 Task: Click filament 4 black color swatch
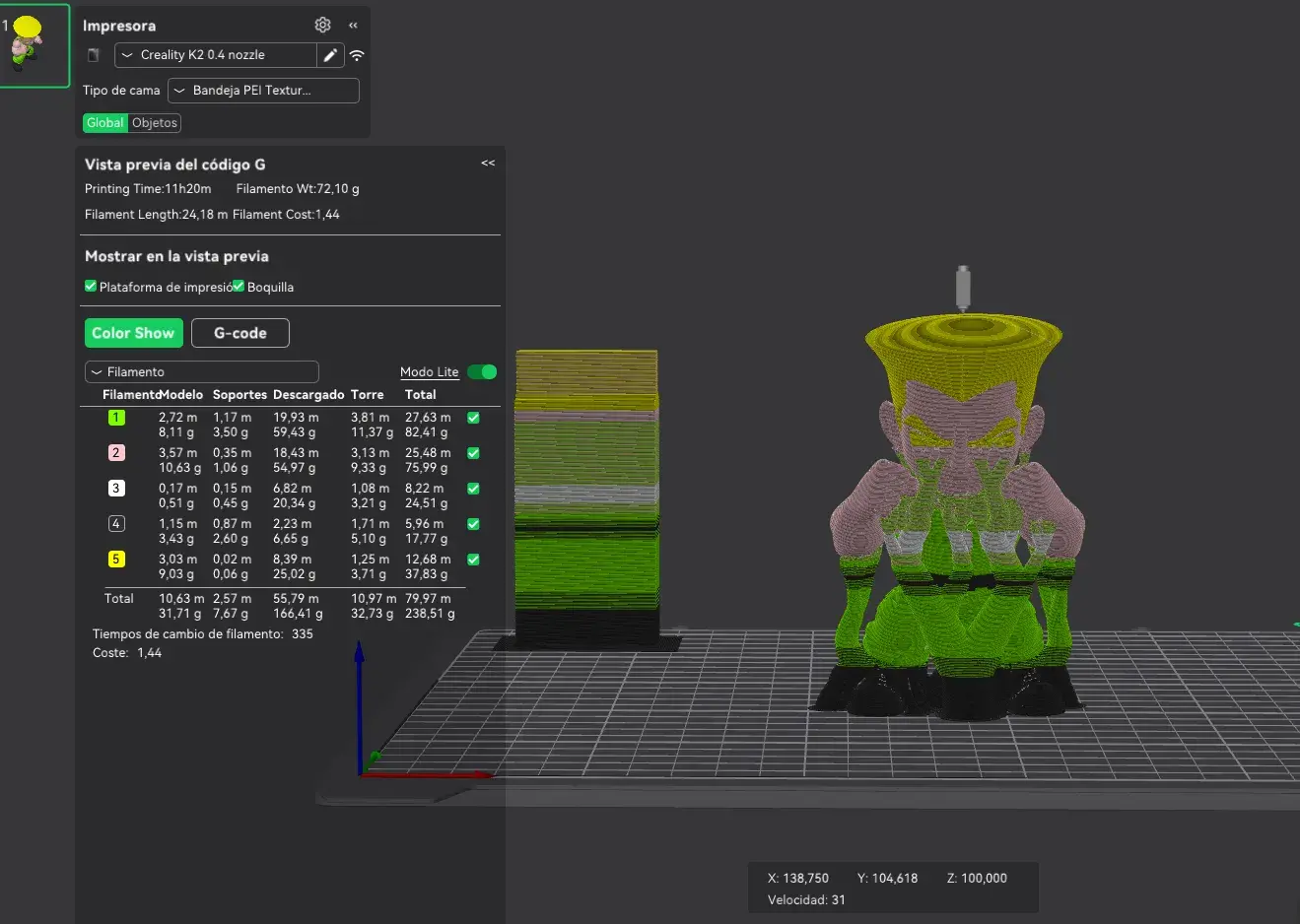116,523
